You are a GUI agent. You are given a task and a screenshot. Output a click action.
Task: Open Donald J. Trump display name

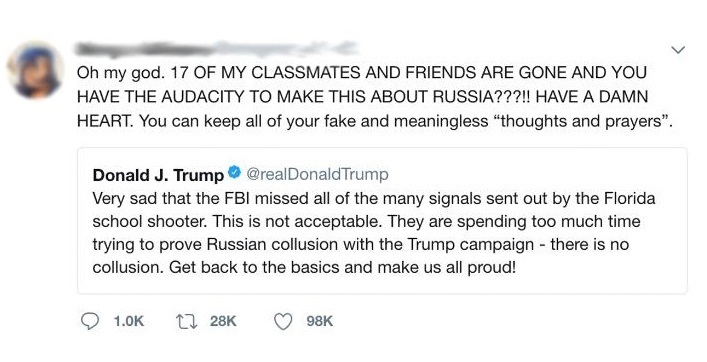point(158,175)
